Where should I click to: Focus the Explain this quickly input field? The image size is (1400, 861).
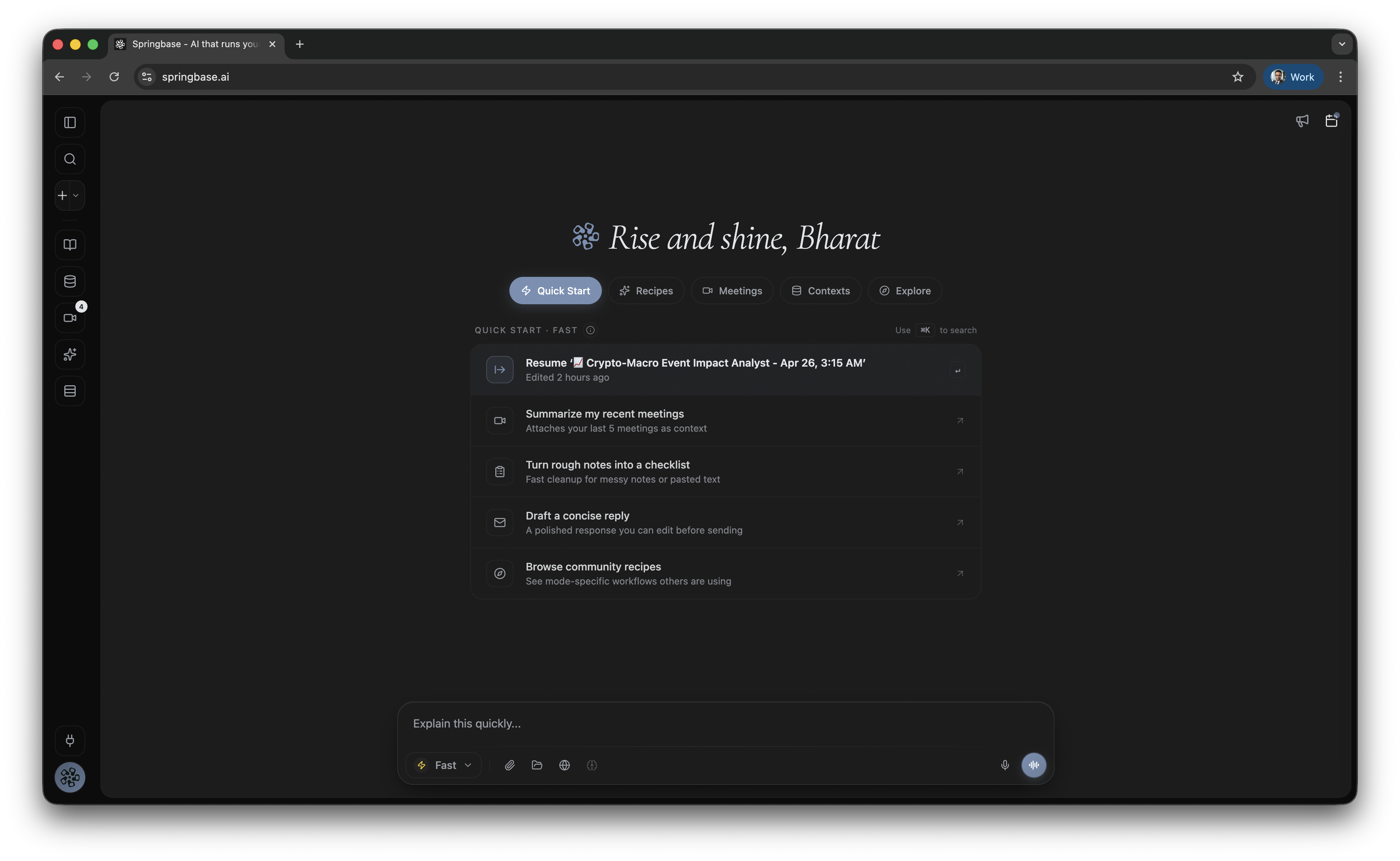pyautogui.click(x=725, y=724)
